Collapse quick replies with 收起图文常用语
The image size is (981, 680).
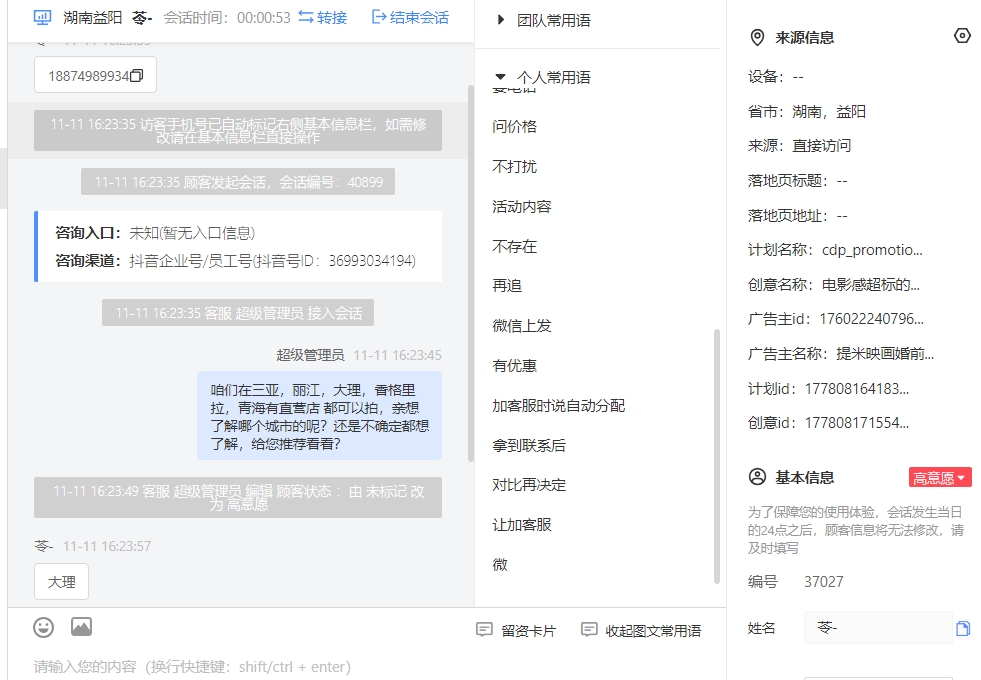[x=641, y=630]
